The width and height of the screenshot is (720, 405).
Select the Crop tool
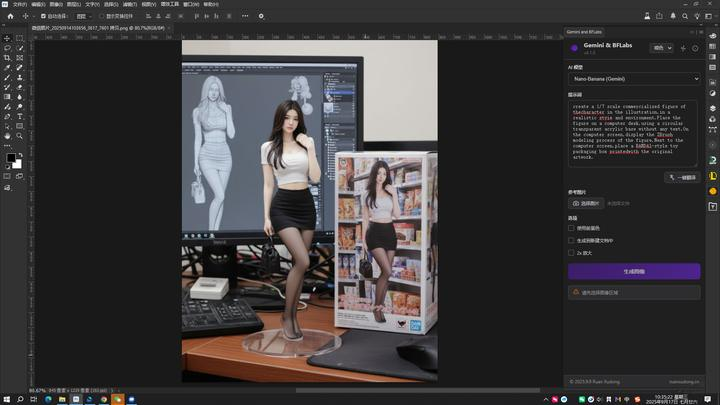pos(7,58)
